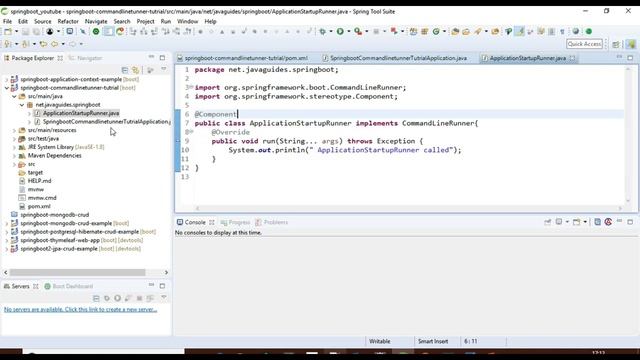Open the Run button dropdown arrow
Viewport: 640px width, 360px height.
(349, 31)
